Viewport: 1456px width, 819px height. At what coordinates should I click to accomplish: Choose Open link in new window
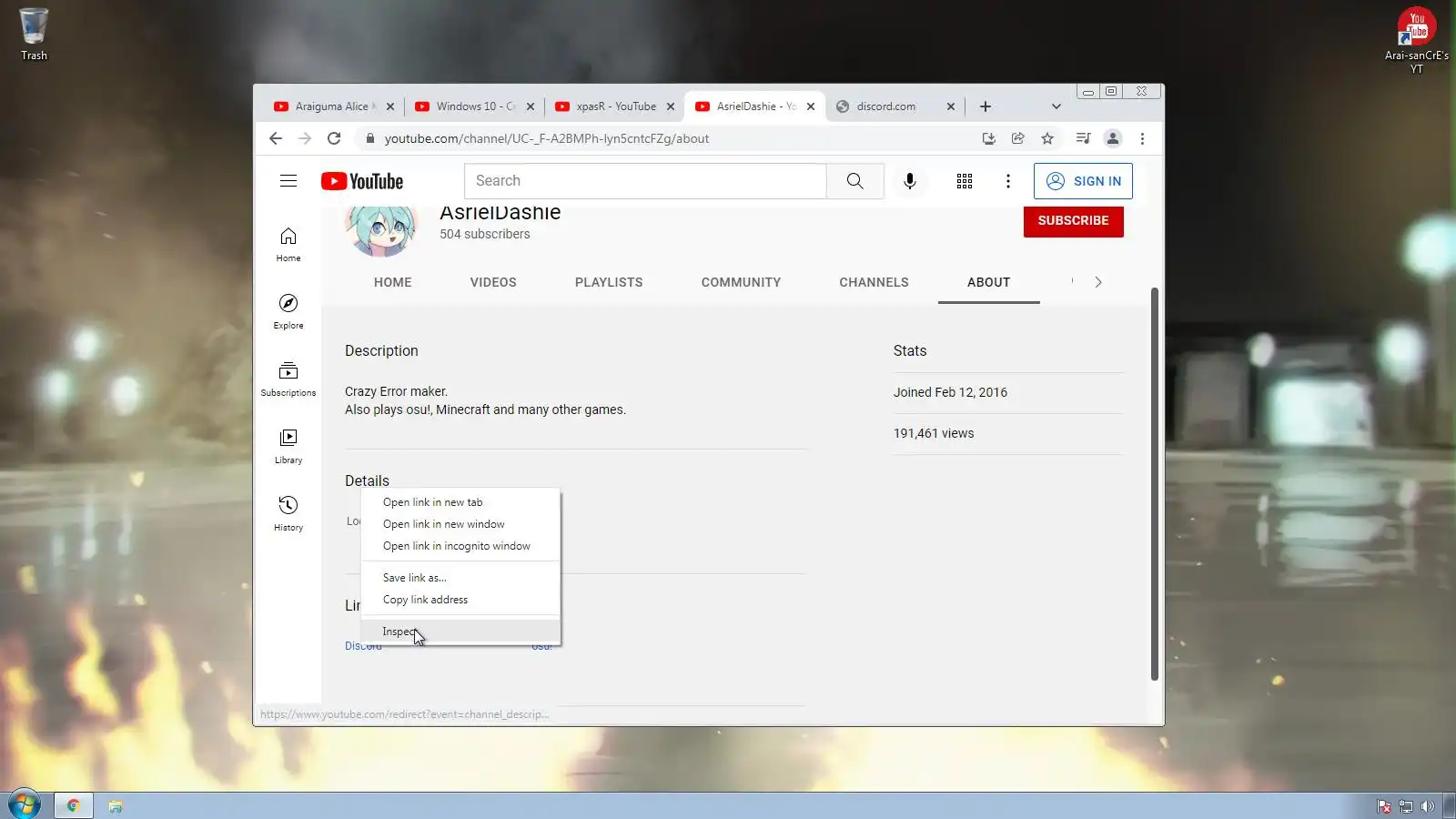click(460, 524)
